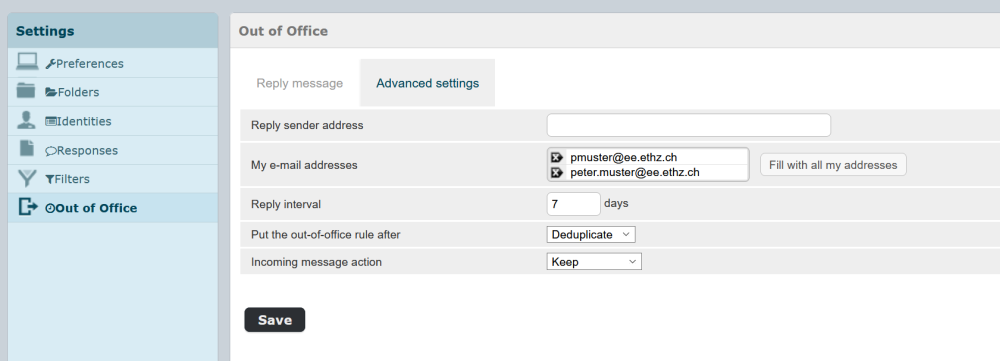Open the Deduplicate rule-order dropdown
This screenshot has height=361, width=1000.
click(x=591, y=235)
